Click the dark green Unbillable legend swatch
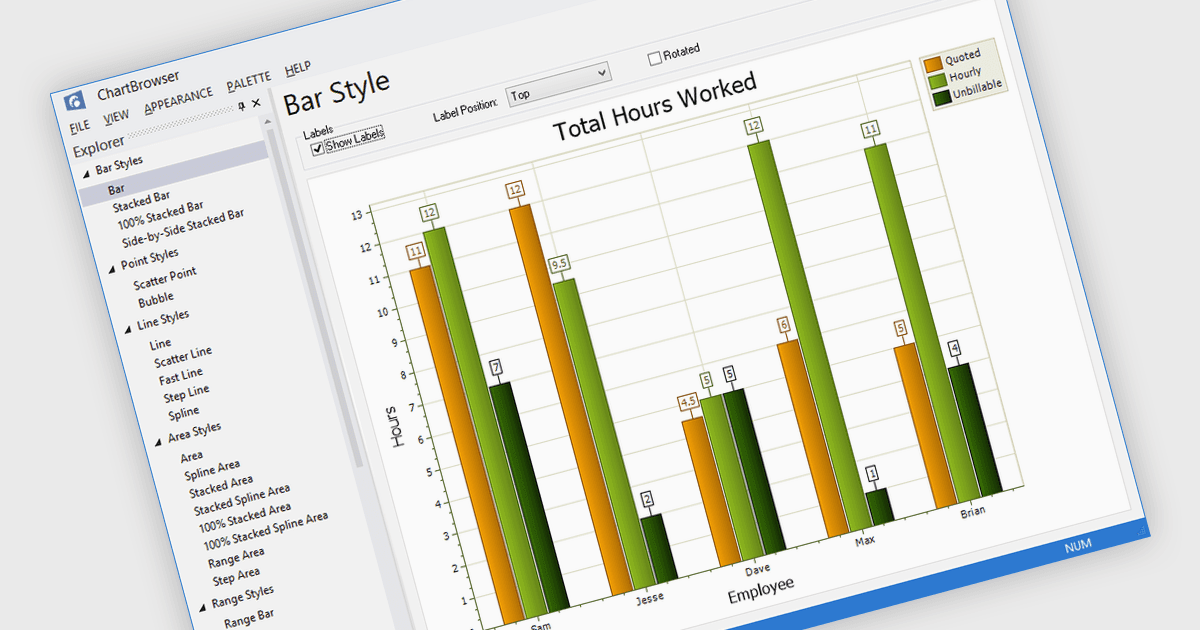 click(x=941, y=98)
